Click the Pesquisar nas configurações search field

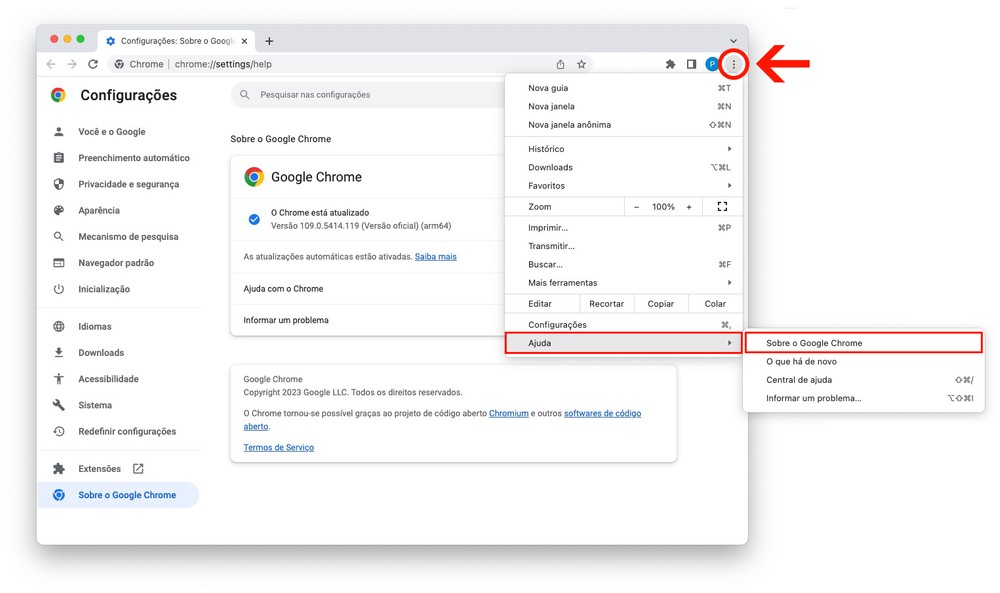tap(370, 94)
